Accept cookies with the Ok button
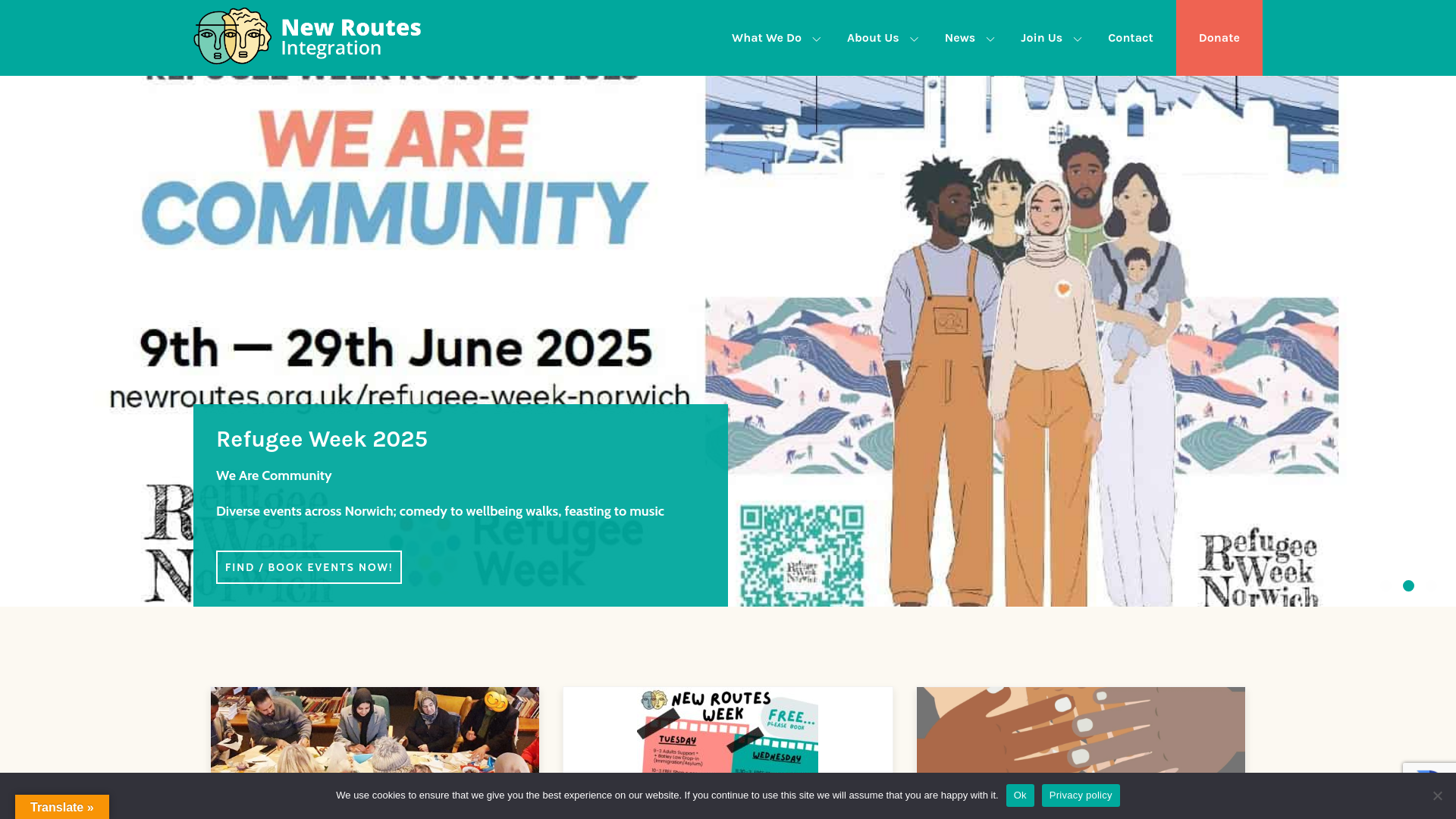 [x=1020, y=795]
